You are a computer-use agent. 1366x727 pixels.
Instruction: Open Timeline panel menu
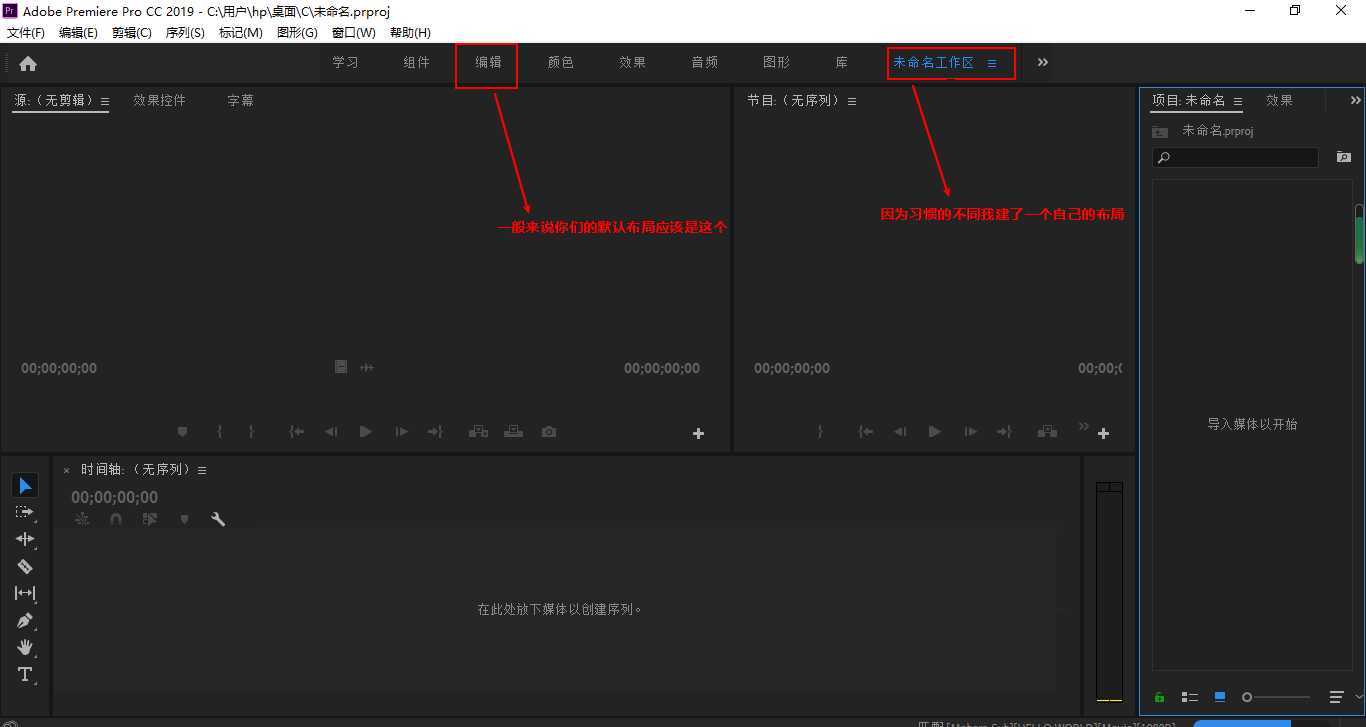(202, 470)
